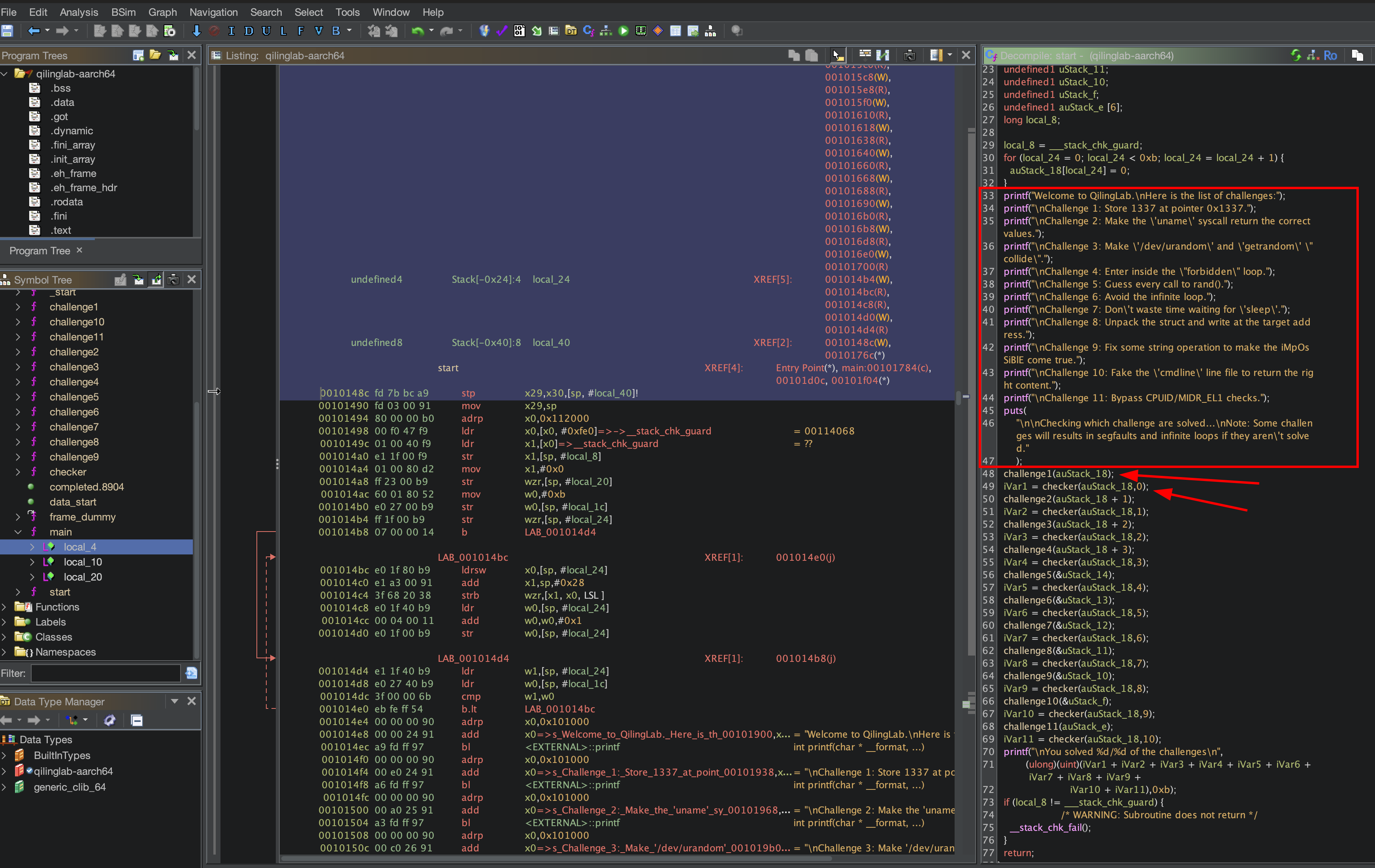Click the 'Entry Point(*)' XREF in Listing
Image resolution: width=1375 pixels, height=868 pixels.
coord(806,368)
